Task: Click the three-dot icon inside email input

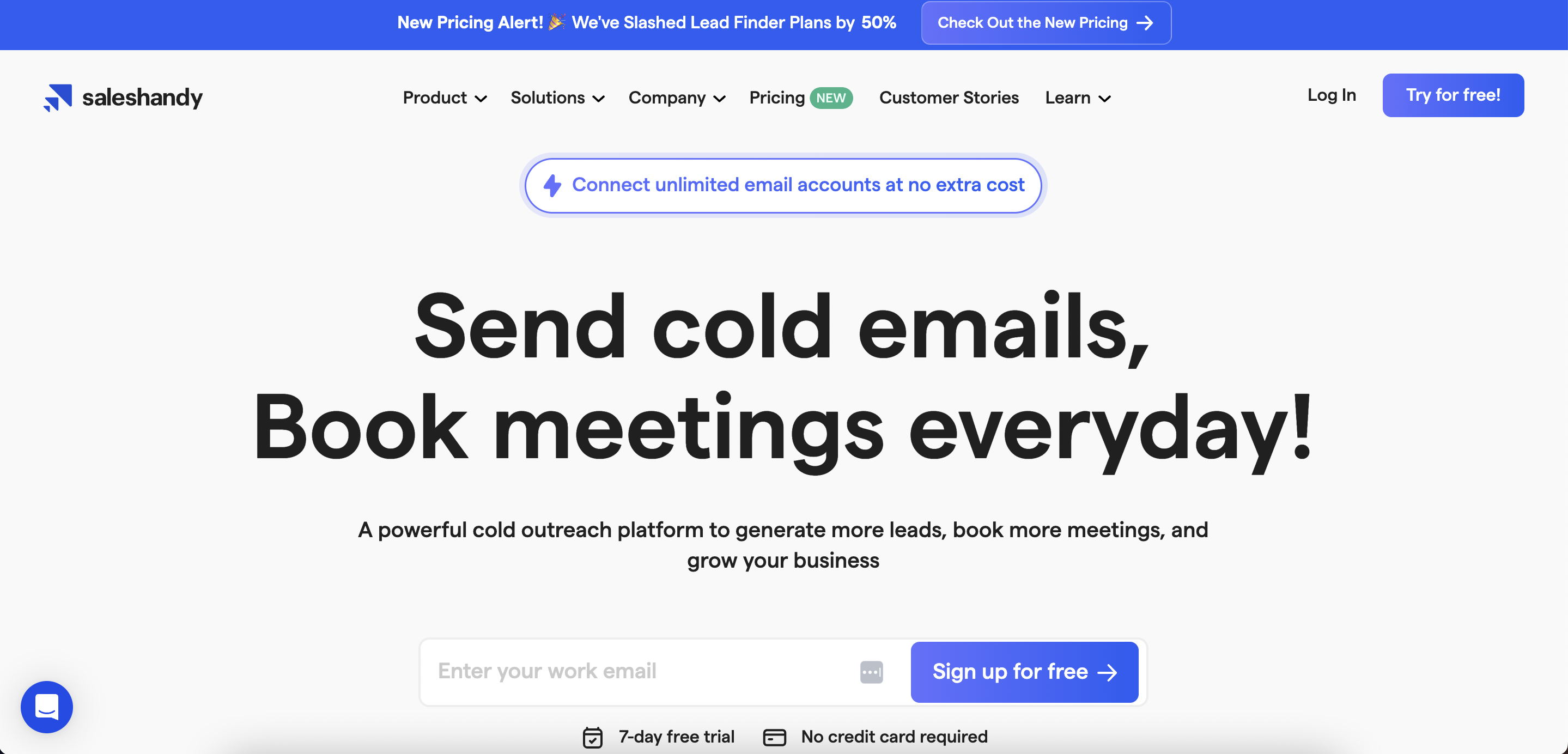Action: (x=869, y=671)
